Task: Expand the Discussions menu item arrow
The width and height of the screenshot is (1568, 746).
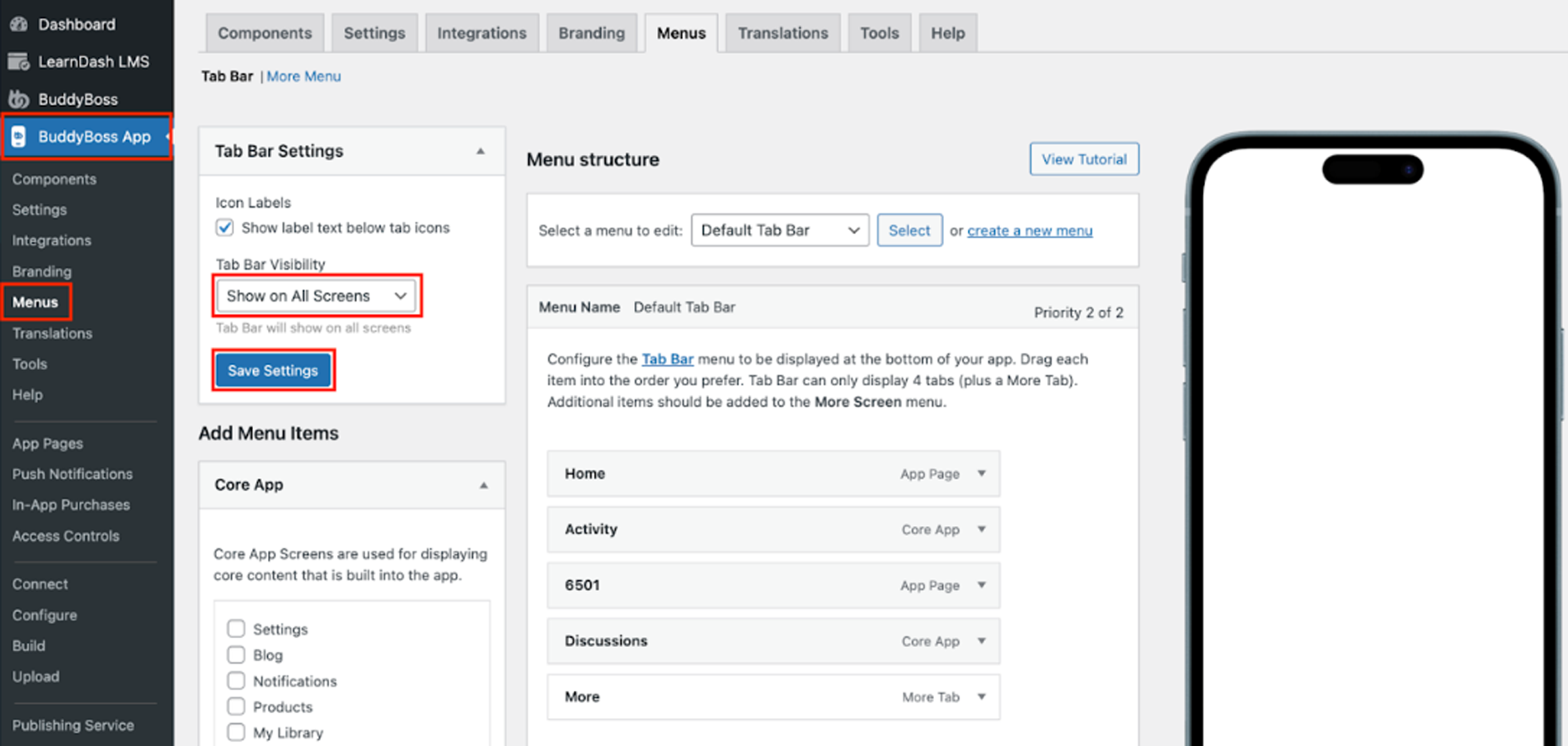Action: 981,640
